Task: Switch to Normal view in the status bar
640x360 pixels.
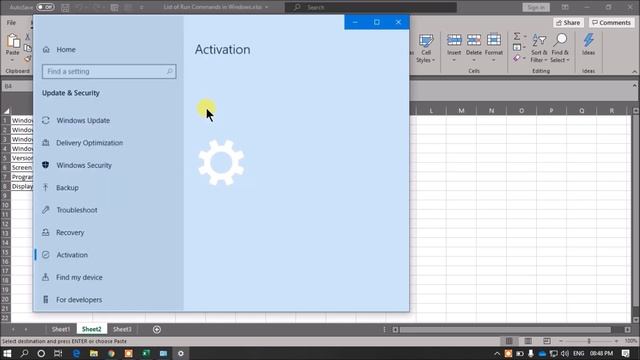Action: [509, 341]
